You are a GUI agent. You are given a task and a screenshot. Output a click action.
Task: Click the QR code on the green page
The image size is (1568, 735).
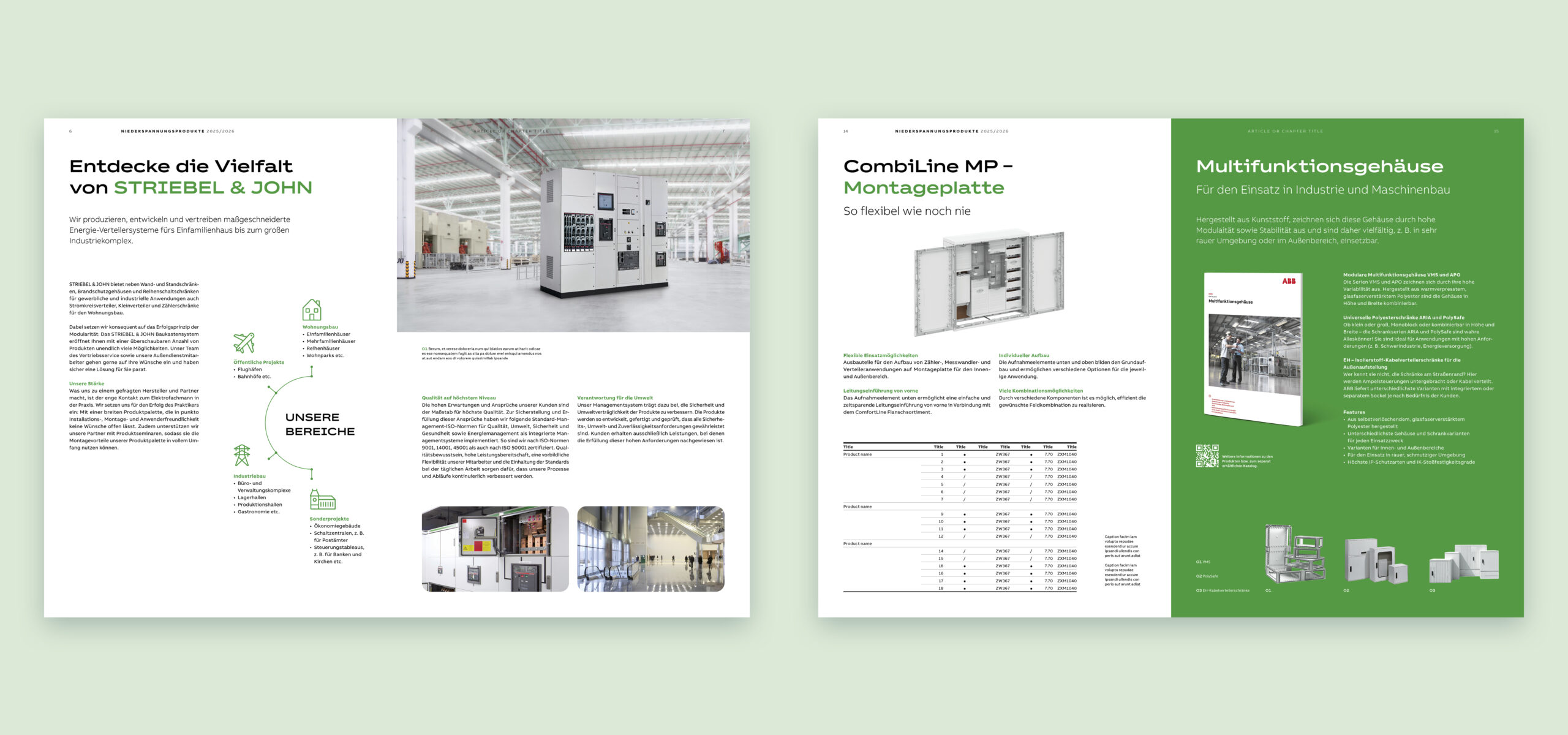click(1207, 456)
